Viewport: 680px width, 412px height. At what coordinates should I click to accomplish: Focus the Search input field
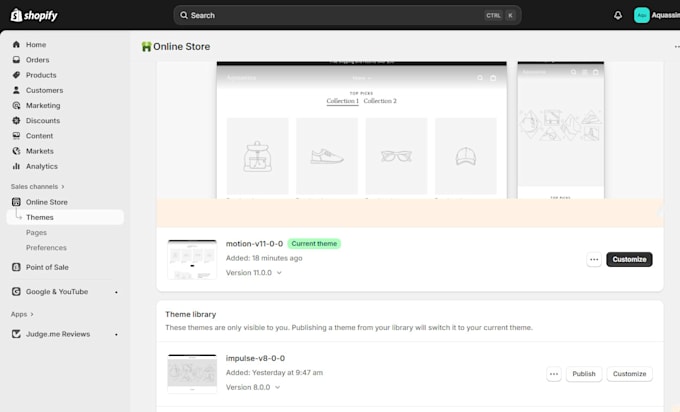tap(347, 15)
